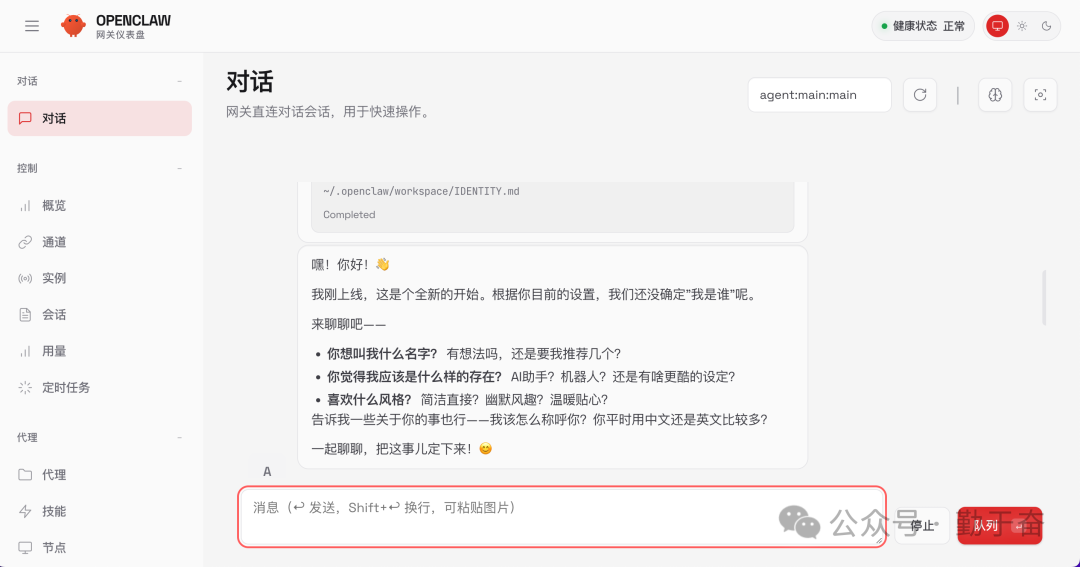Click the OpenClaw red mascot logo
The image size is (1080, 567).
[73, 26]
